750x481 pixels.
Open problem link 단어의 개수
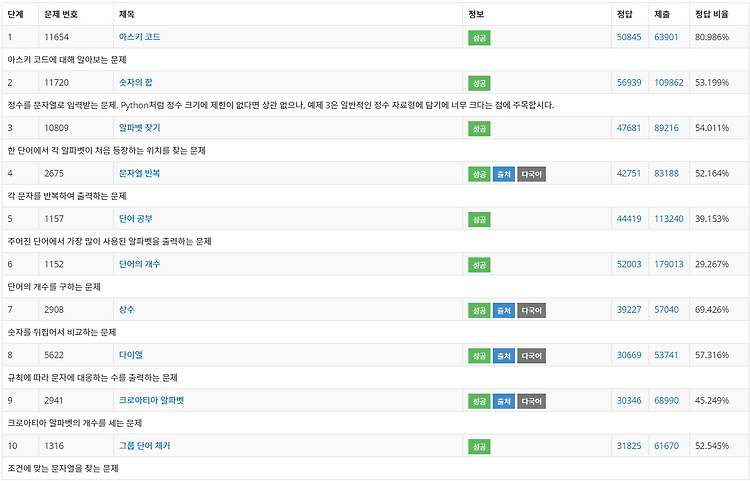[139, 264]
